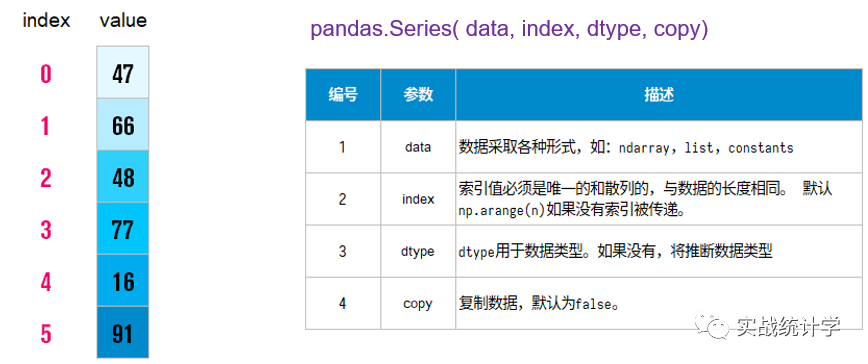This screenshot has width=868, height=364.
Task: Click the pink index number 5
Action: click(45, 334)
